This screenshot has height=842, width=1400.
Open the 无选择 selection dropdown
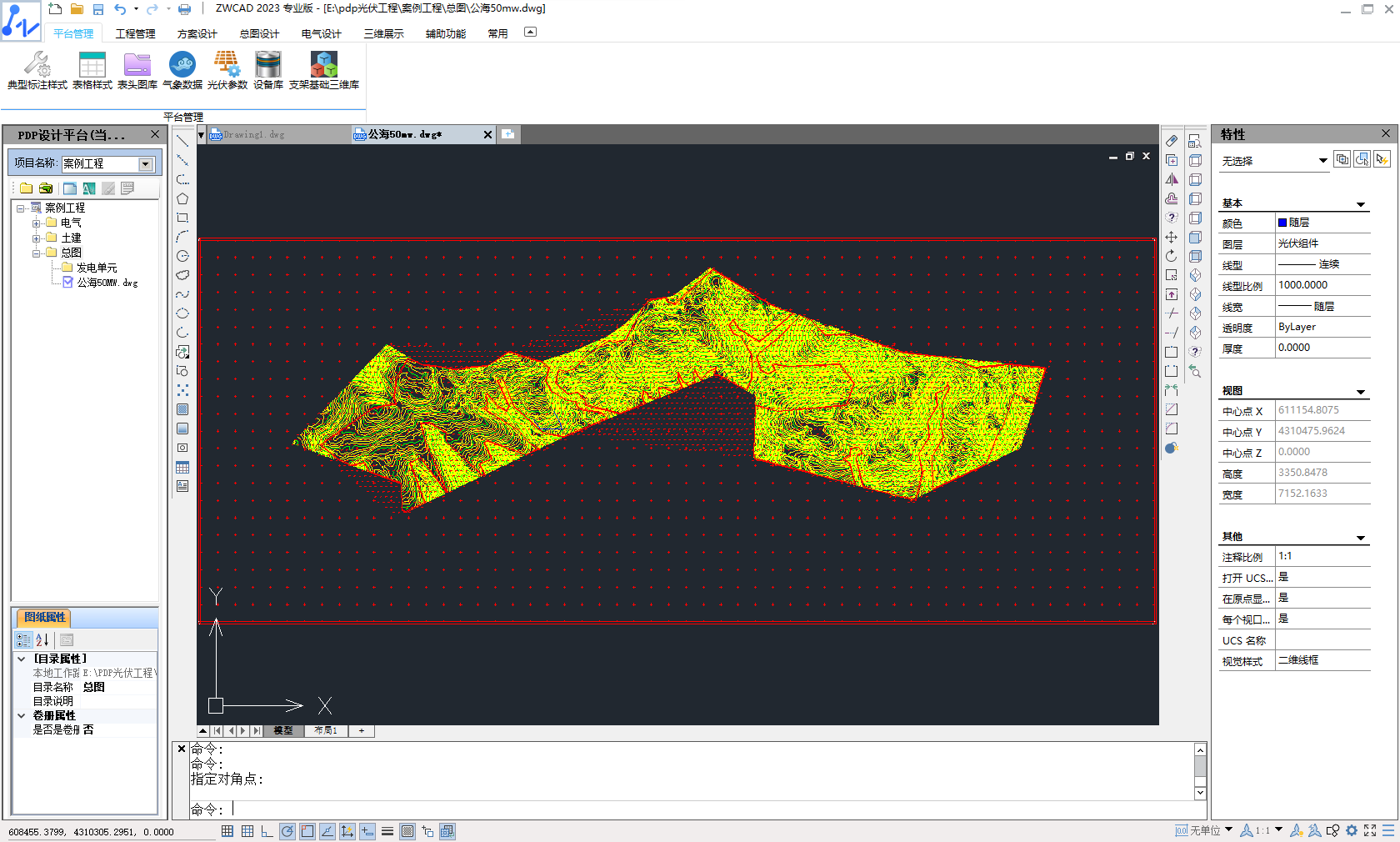point(1323,161)
